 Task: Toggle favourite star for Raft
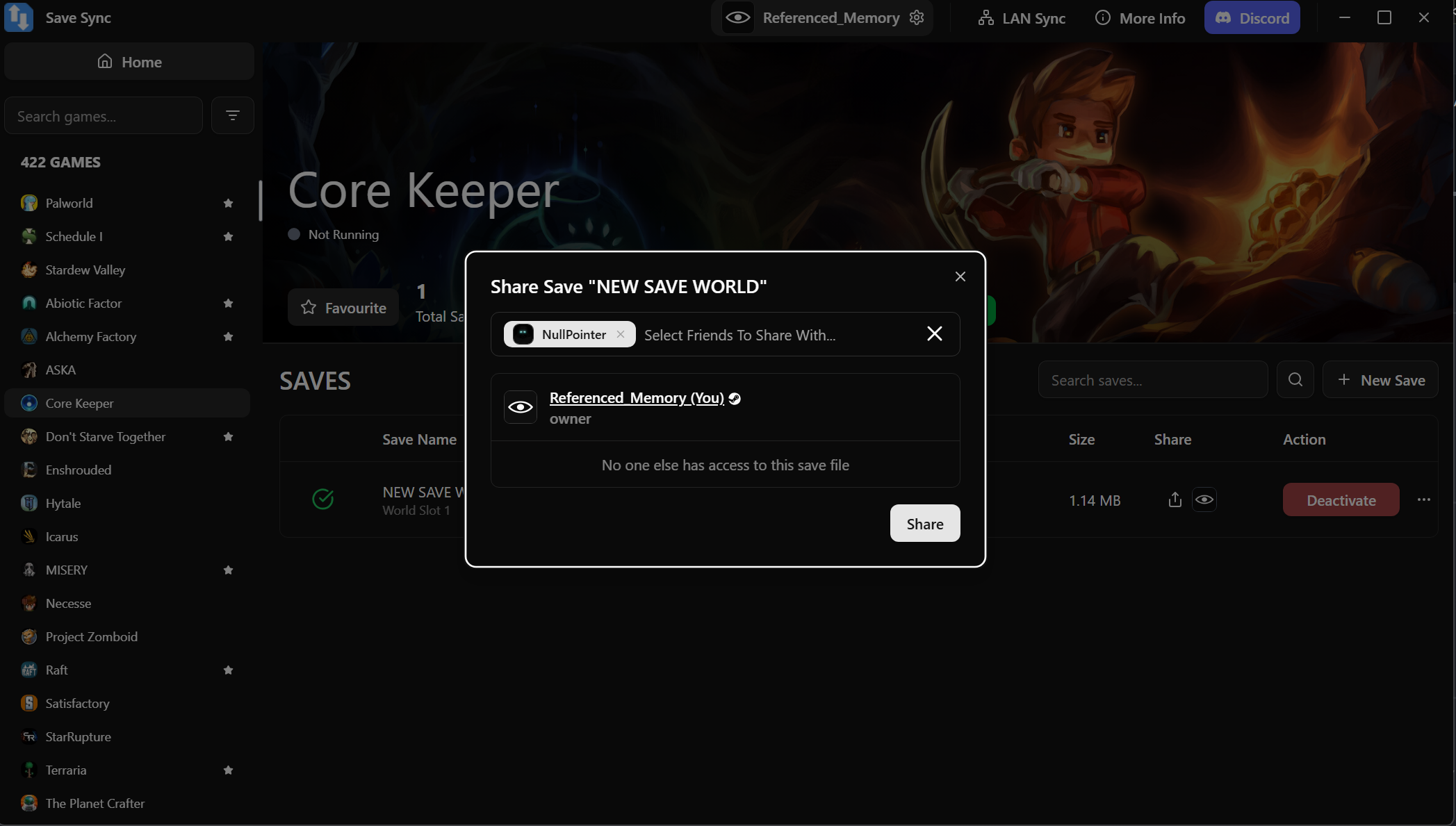tap(228, 670)
